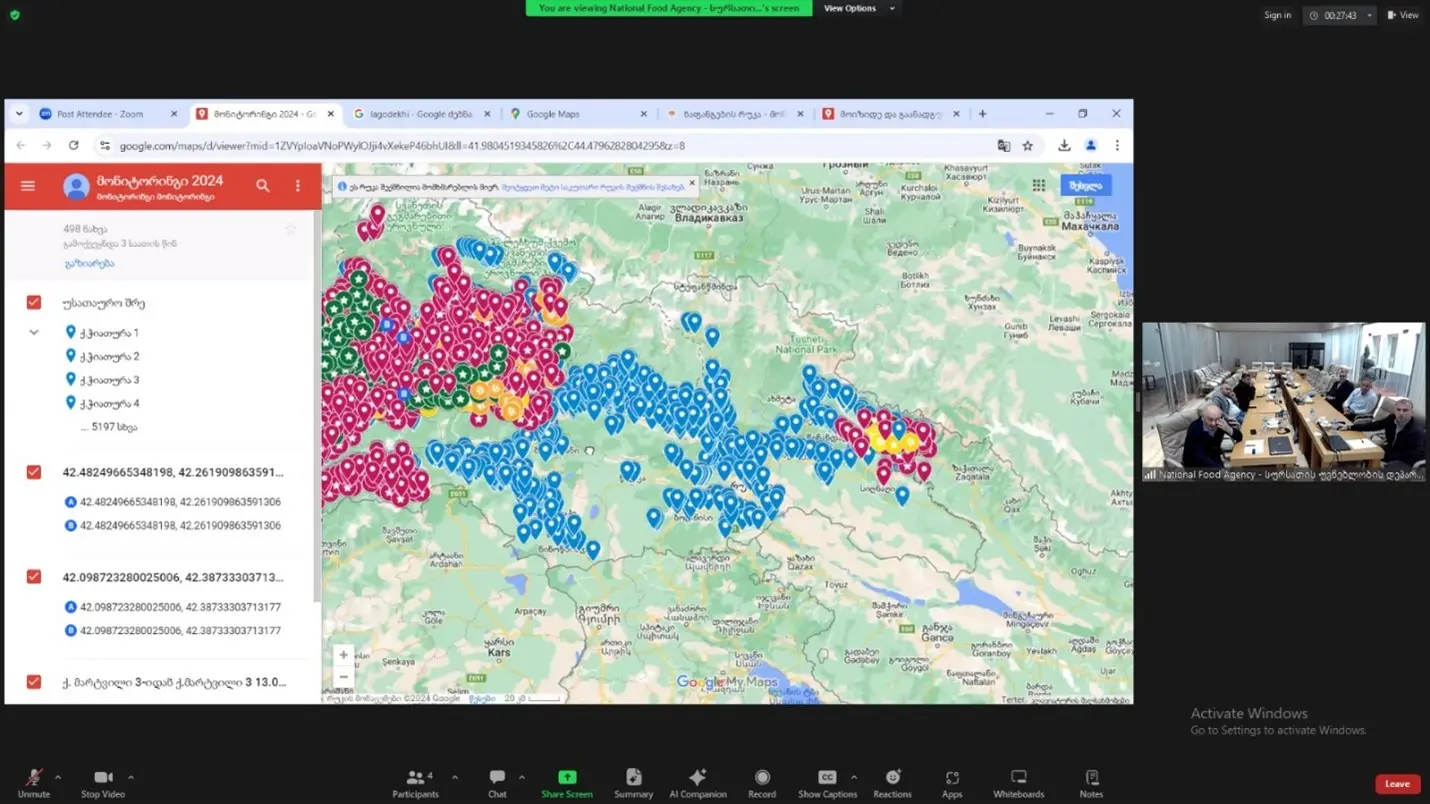
Task: Toggle the checkbox for layer 42.098723280025006
Action: click(x=34, y=577)
